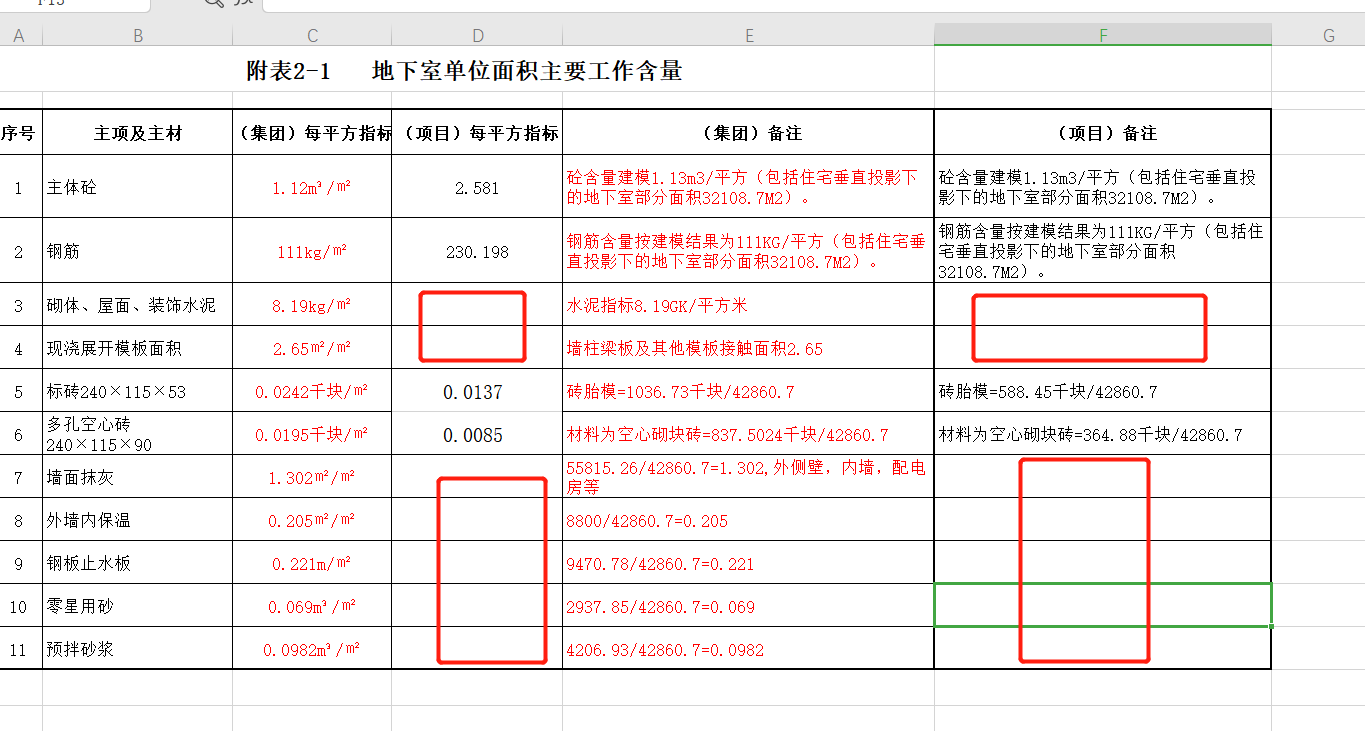
Task: Click serial number 5 cell
Action: tap(19, 391)
